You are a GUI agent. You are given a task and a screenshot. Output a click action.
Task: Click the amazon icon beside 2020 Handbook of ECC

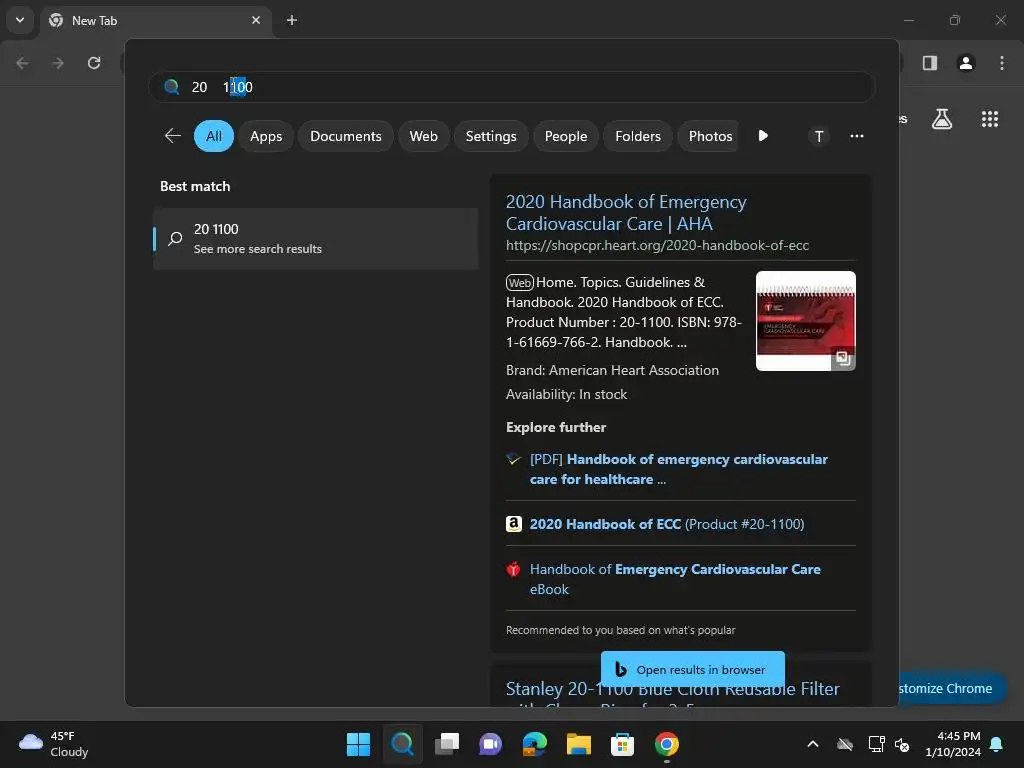(x=514, y=524)
